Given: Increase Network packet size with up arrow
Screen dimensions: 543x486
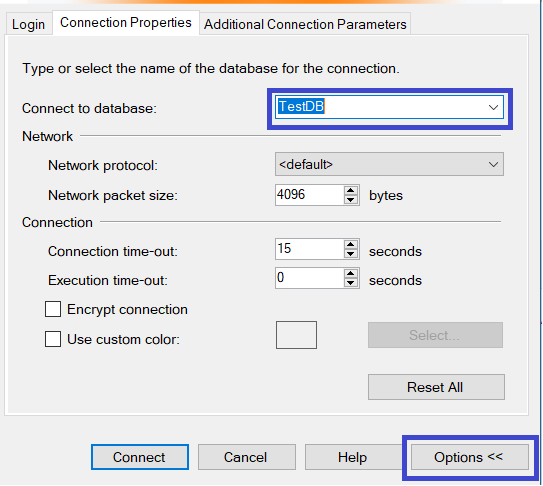Looking at the screenshot, I should (x=351, y=191).
